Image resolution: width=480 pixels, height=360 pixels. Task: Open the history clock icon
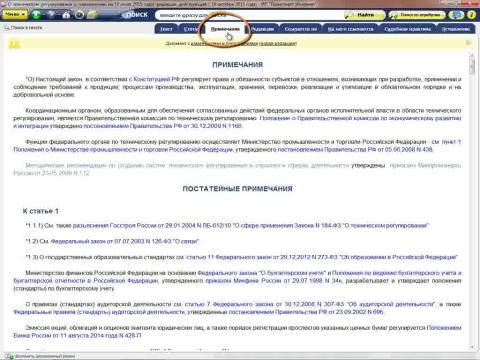pyautogui.click(x=79, y=15)
